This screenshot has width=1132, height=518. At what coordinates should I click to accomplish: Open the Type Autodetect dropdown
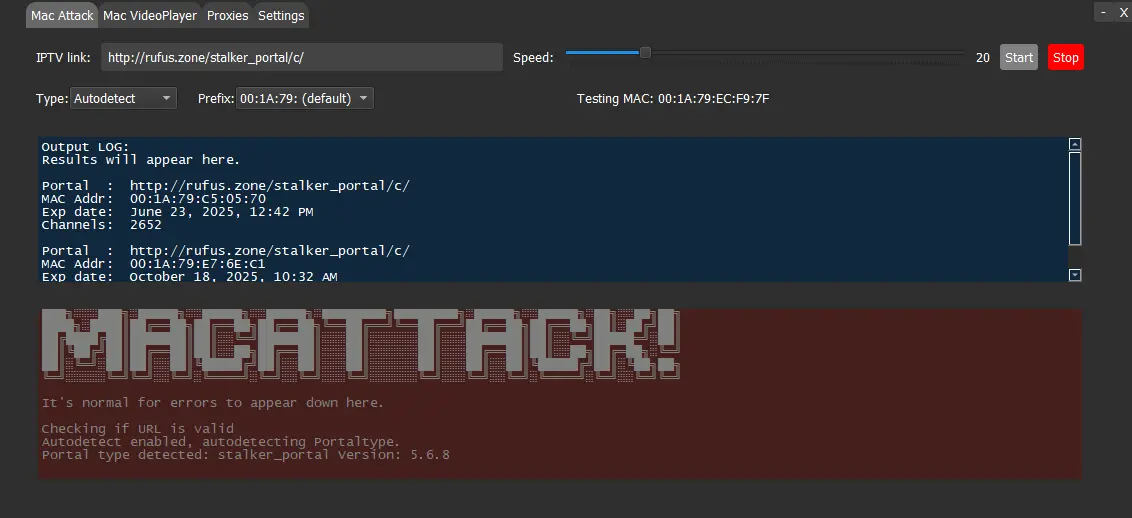(x=123, y=98)
